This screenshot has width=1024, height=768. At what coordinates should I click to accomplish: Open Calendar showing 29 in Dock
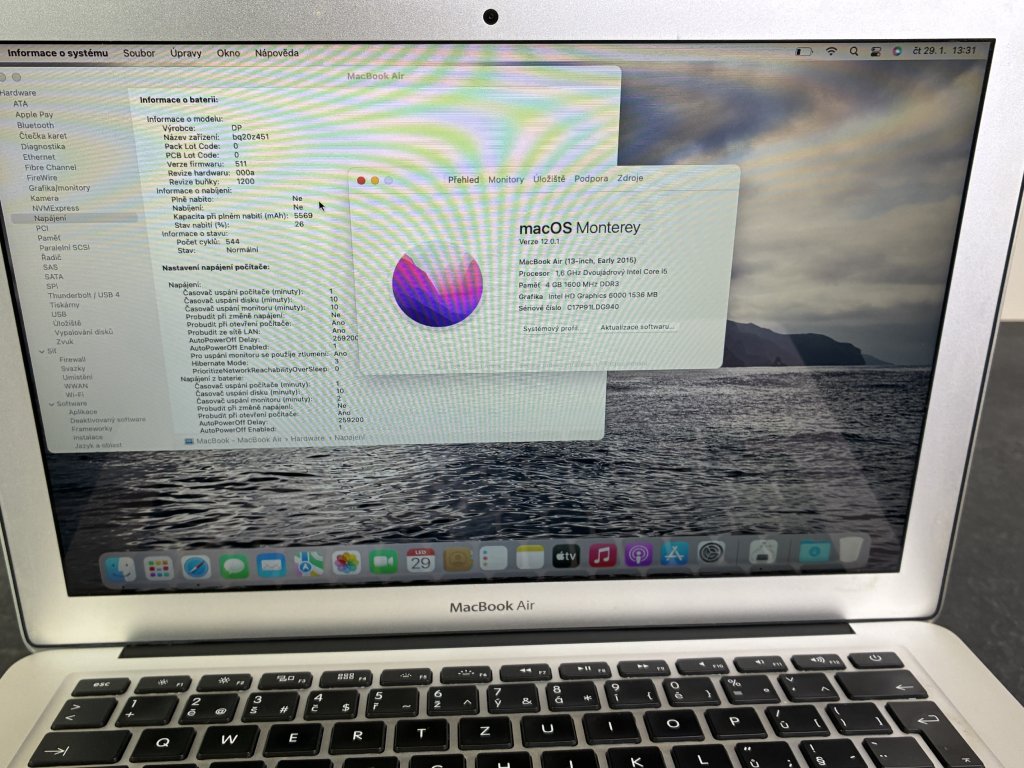(x=421, y=560)
